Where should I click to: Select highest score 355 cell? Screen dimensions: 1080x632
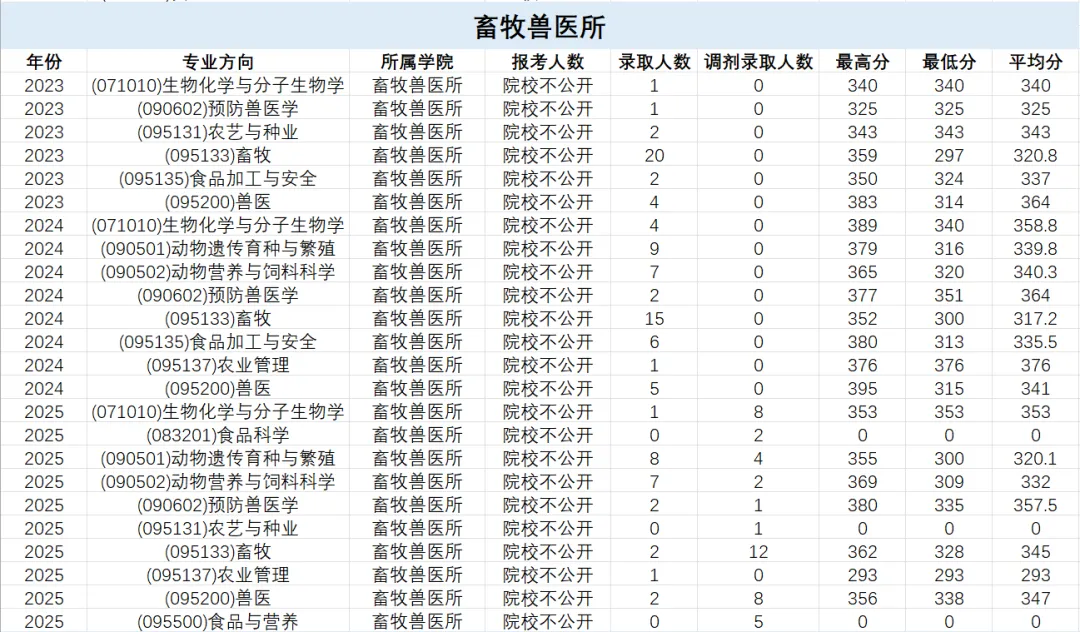(862, 459)
